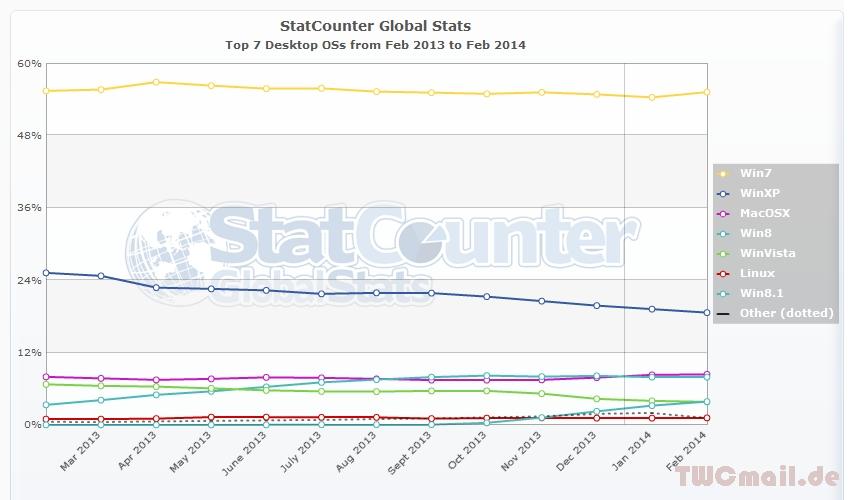Click the StatCounter Global Stats chart title
Viewport: 854px width, 500px height.
coord(375,25)
